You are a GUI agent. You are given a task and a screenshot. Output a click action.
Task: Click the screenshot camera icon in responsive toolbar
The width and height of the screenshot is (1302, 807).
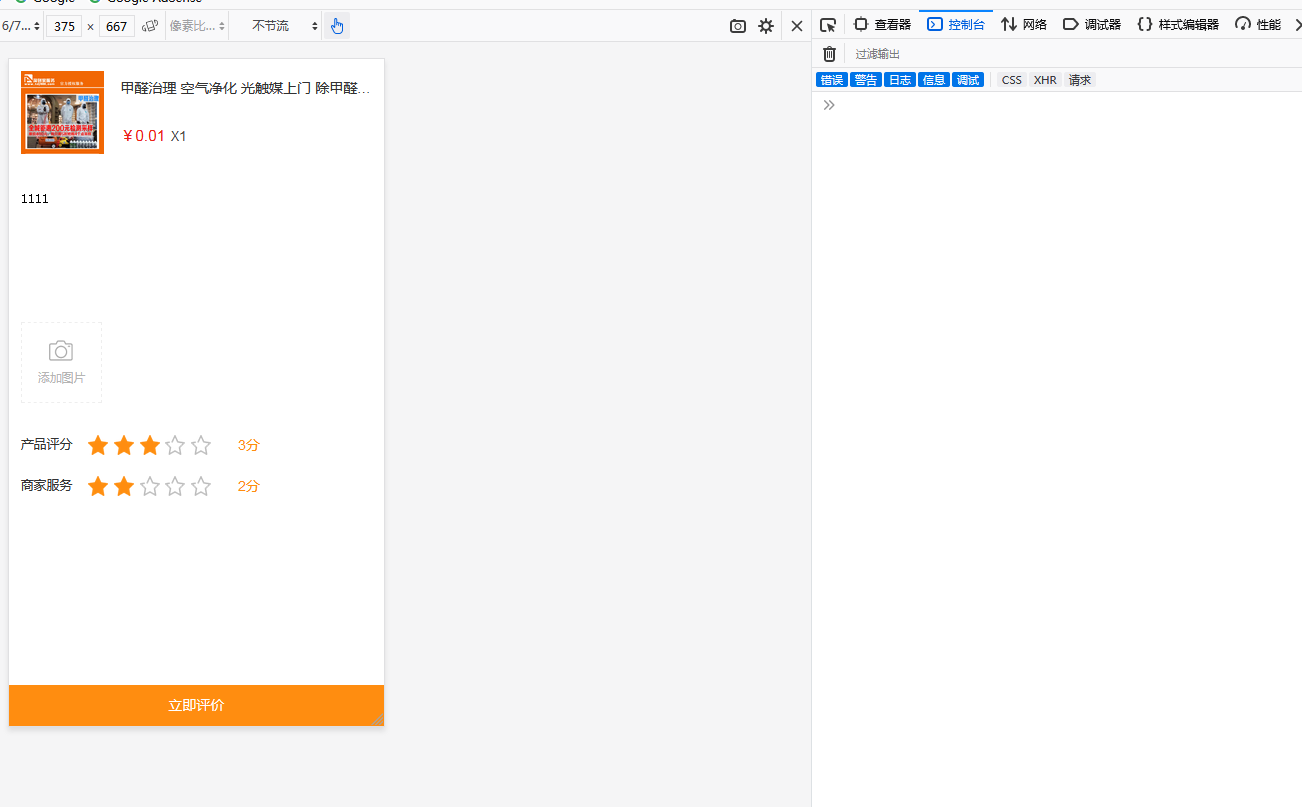point(738,26)
